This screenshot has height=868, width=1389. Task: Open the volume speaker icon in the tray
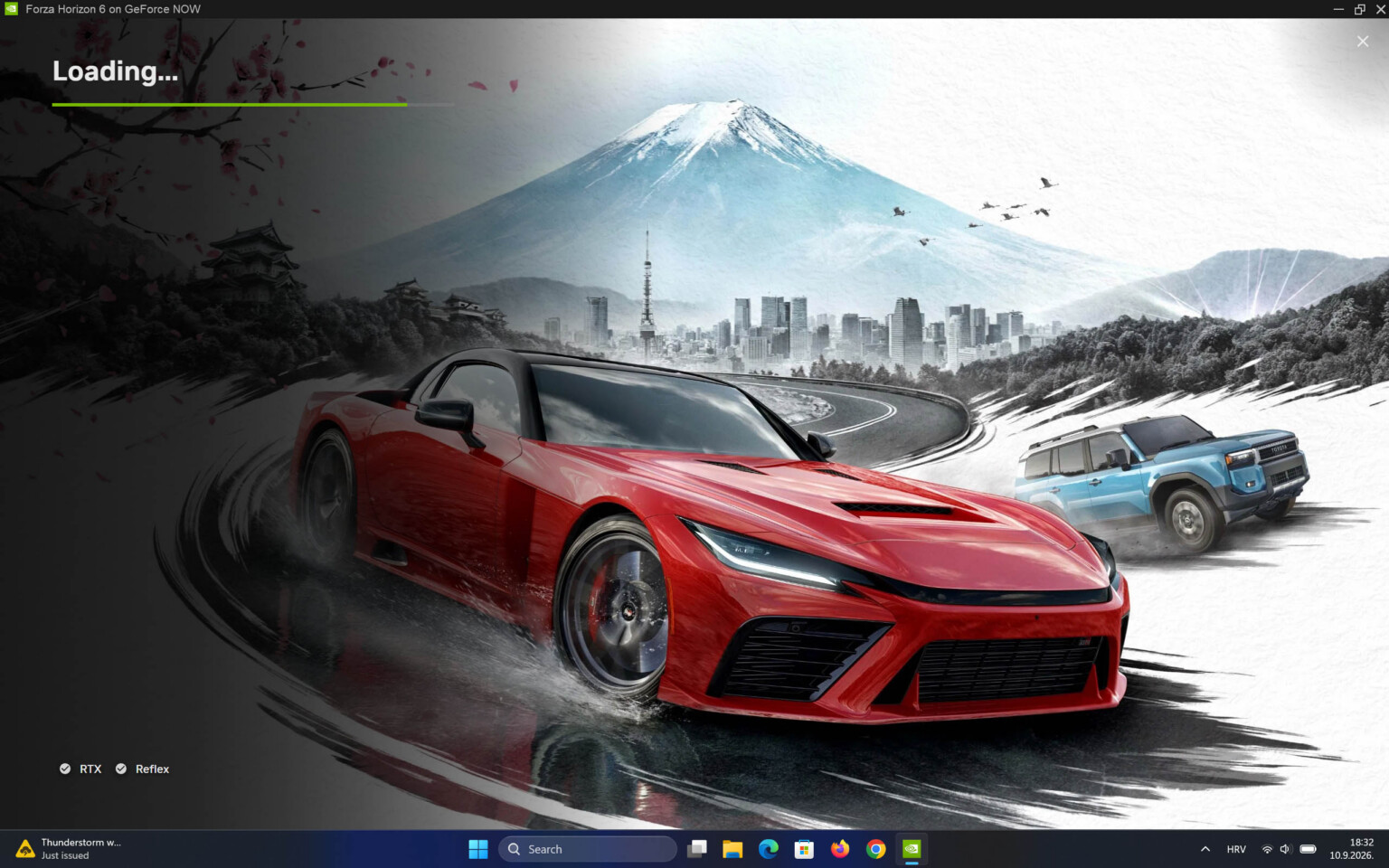point(1285,849)
